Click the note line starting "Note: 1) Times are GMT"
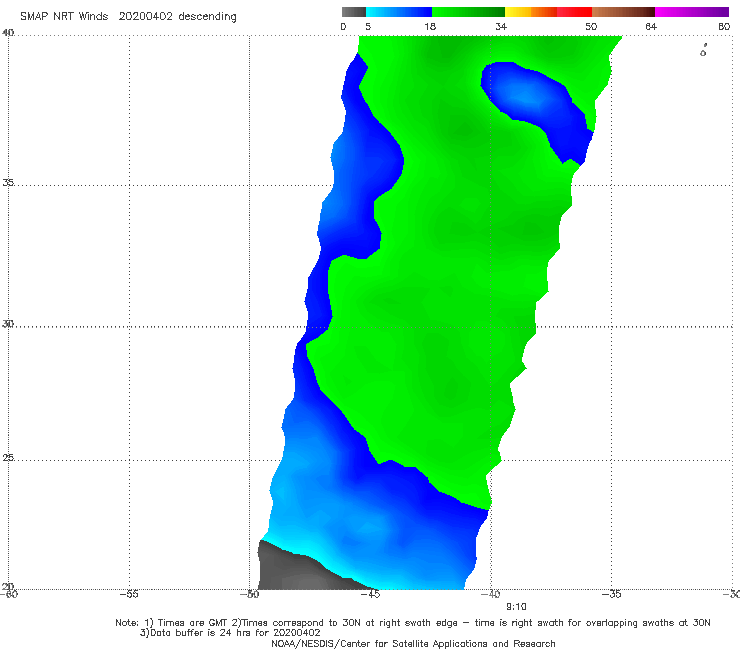 (412, 623)
